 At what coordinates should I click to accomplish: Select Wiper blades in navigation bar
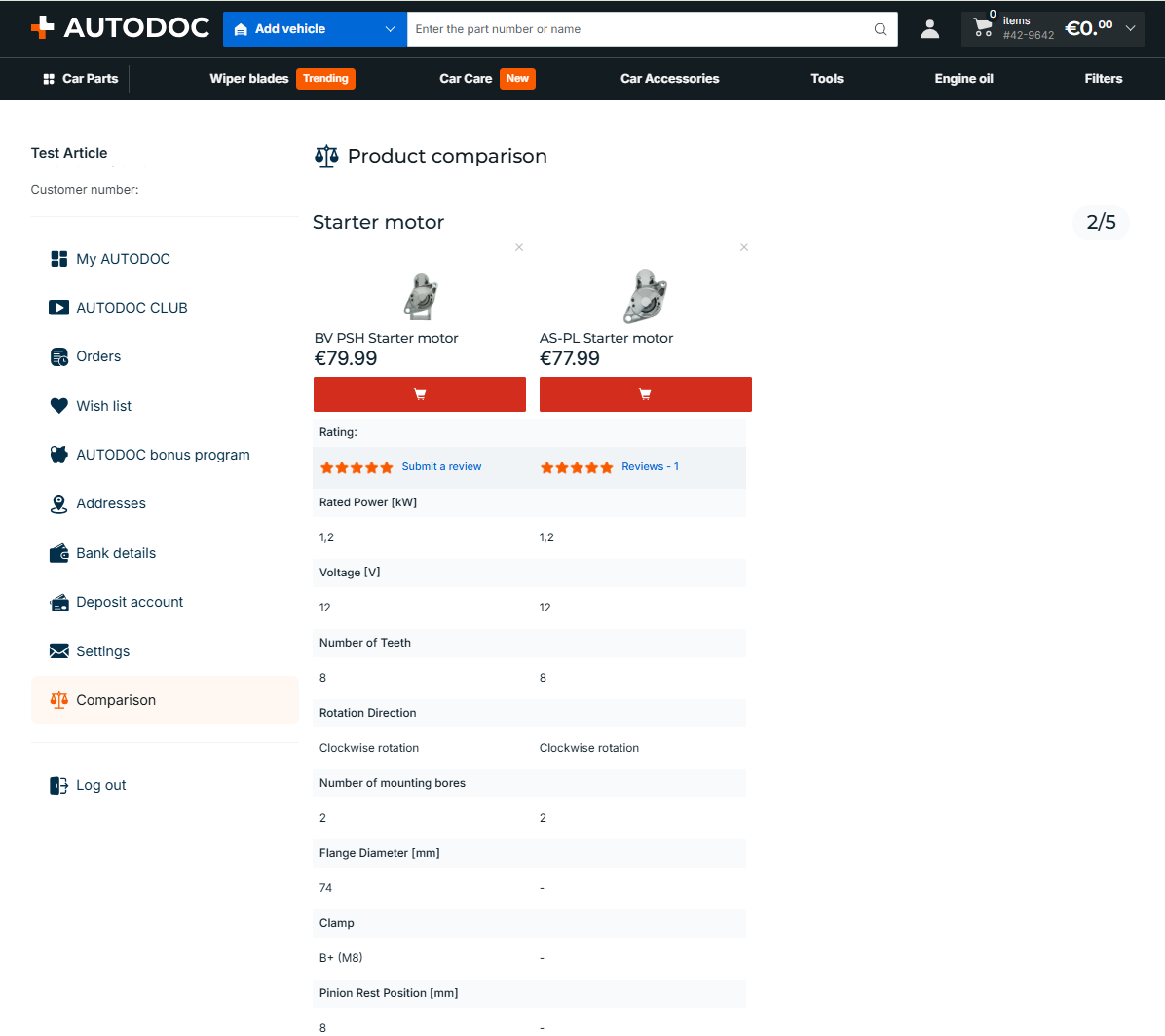pos(249,79)
